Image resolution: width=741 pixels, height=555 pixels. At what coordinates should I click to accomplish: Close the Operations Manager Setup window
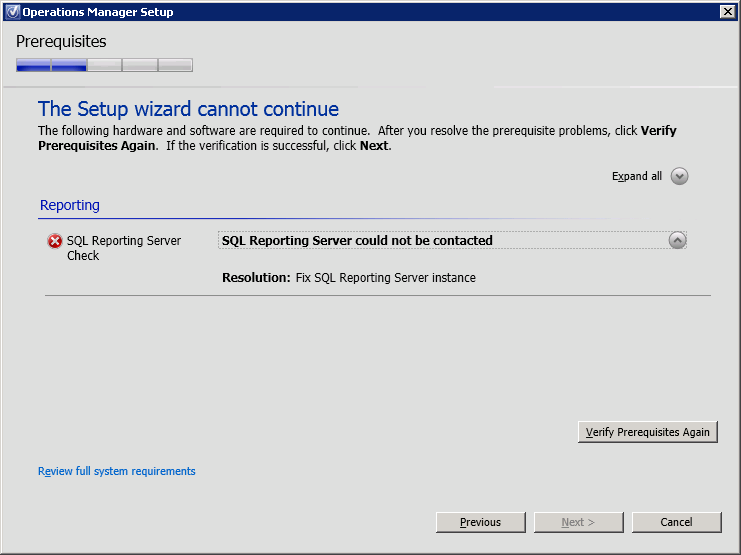[x=727, y=12]
